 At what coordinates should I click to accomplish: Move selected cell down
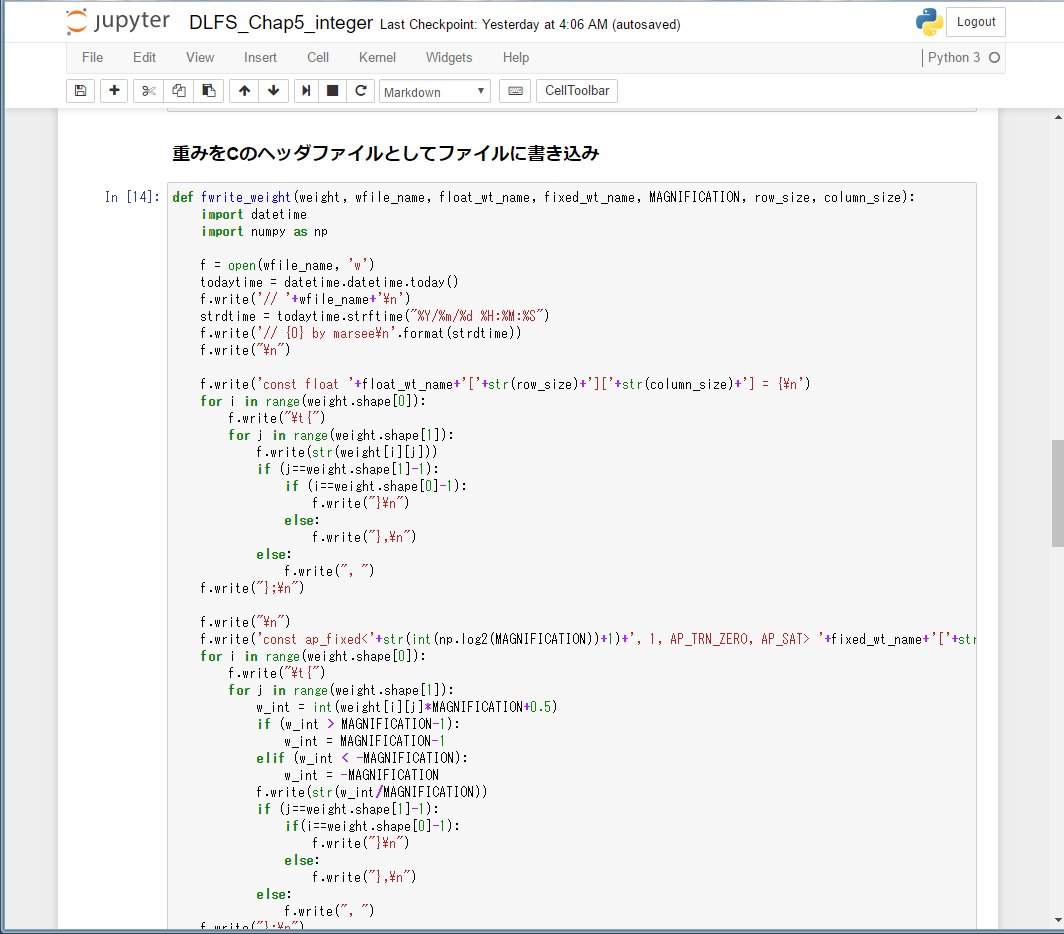(x=273, y=91)
